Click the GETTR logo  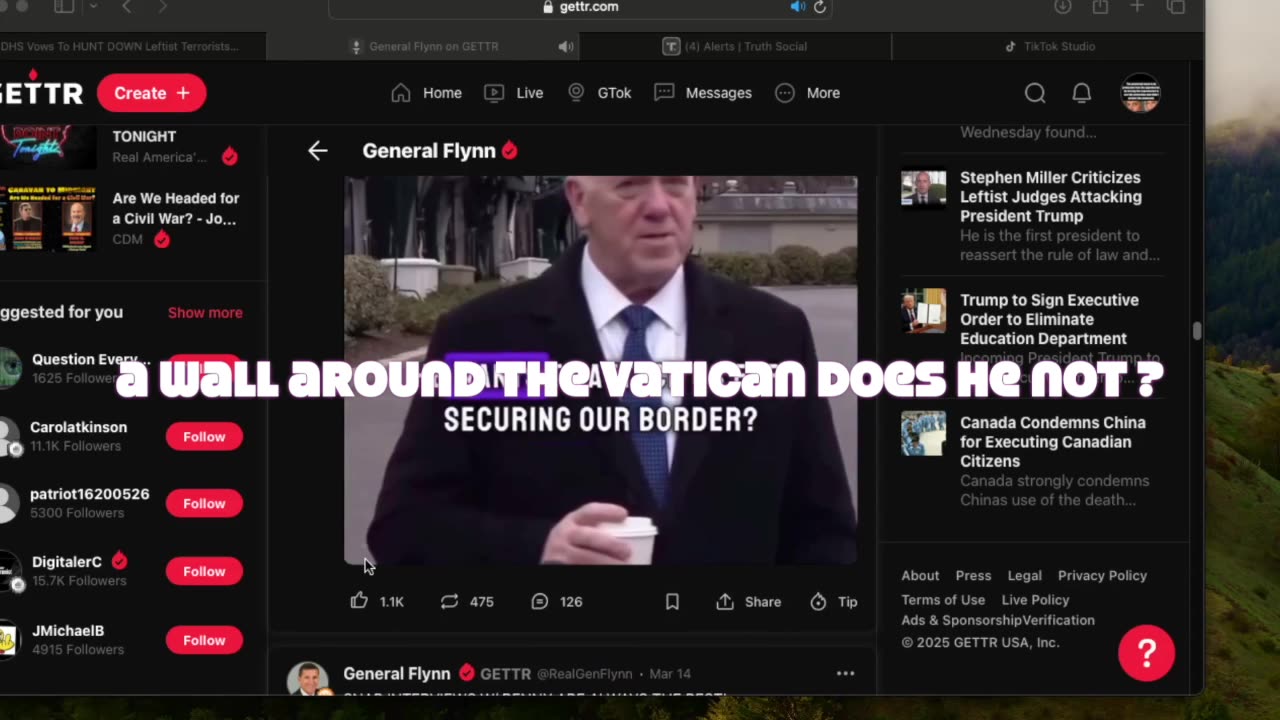click(40, 91)
